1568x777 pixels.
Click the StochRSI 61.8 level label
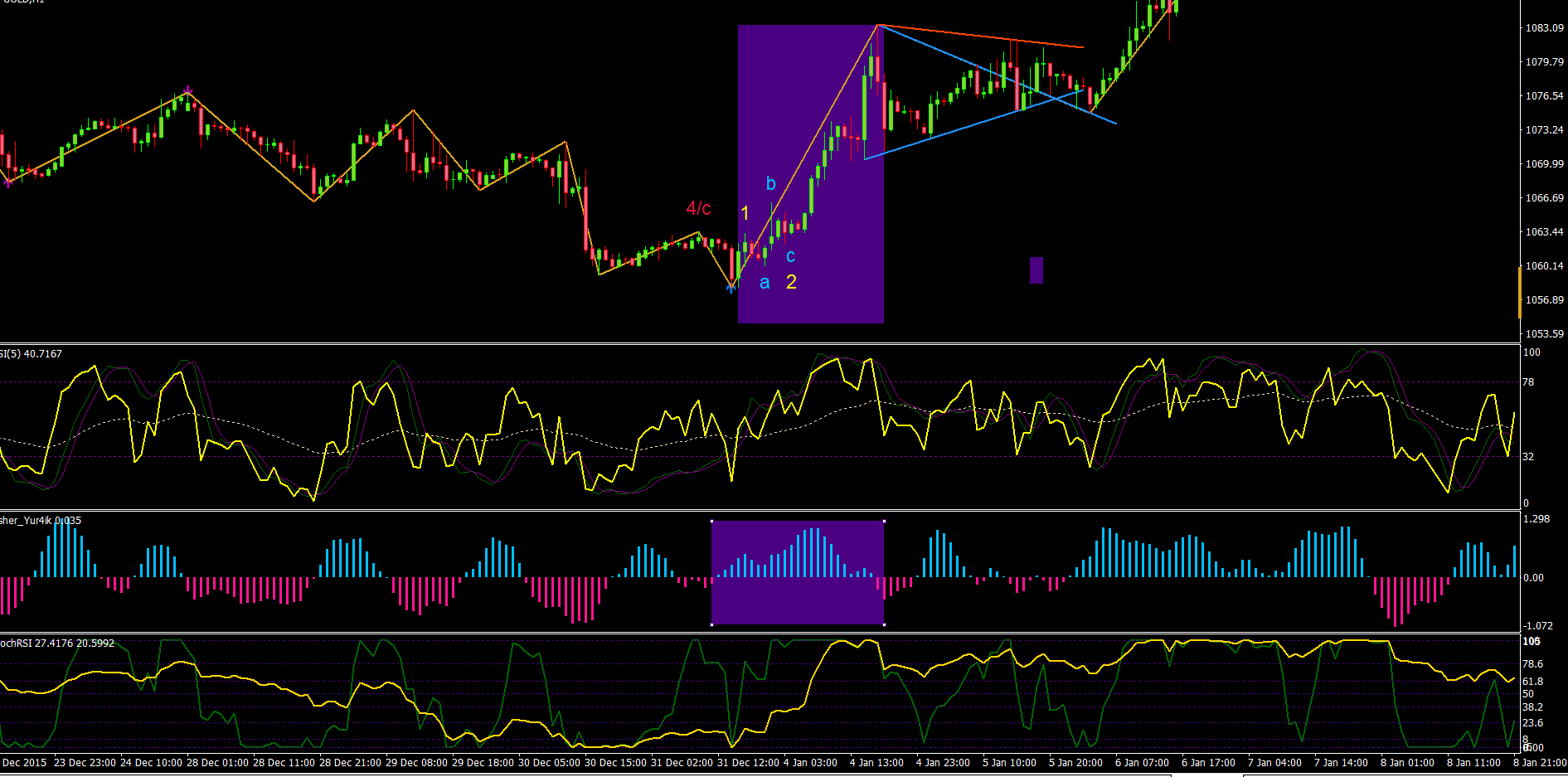pos(1533,682)
